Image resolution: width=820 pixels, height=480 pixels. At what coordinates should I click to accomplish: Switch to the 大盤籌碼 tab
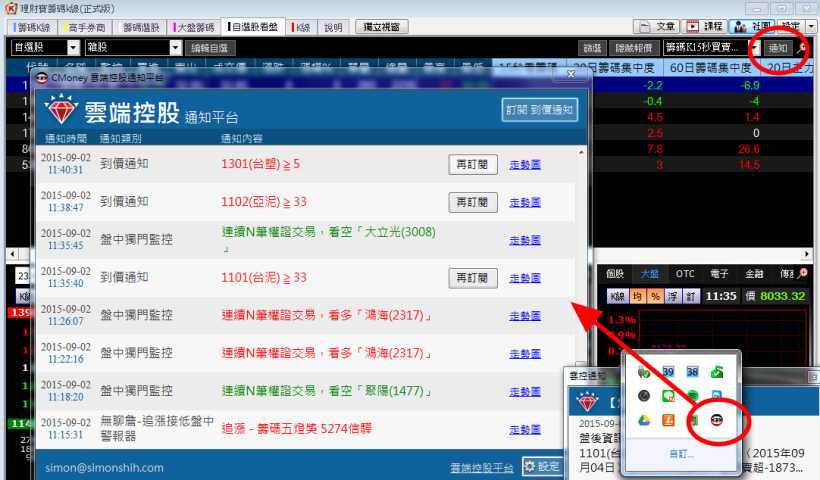click(194, 27)
